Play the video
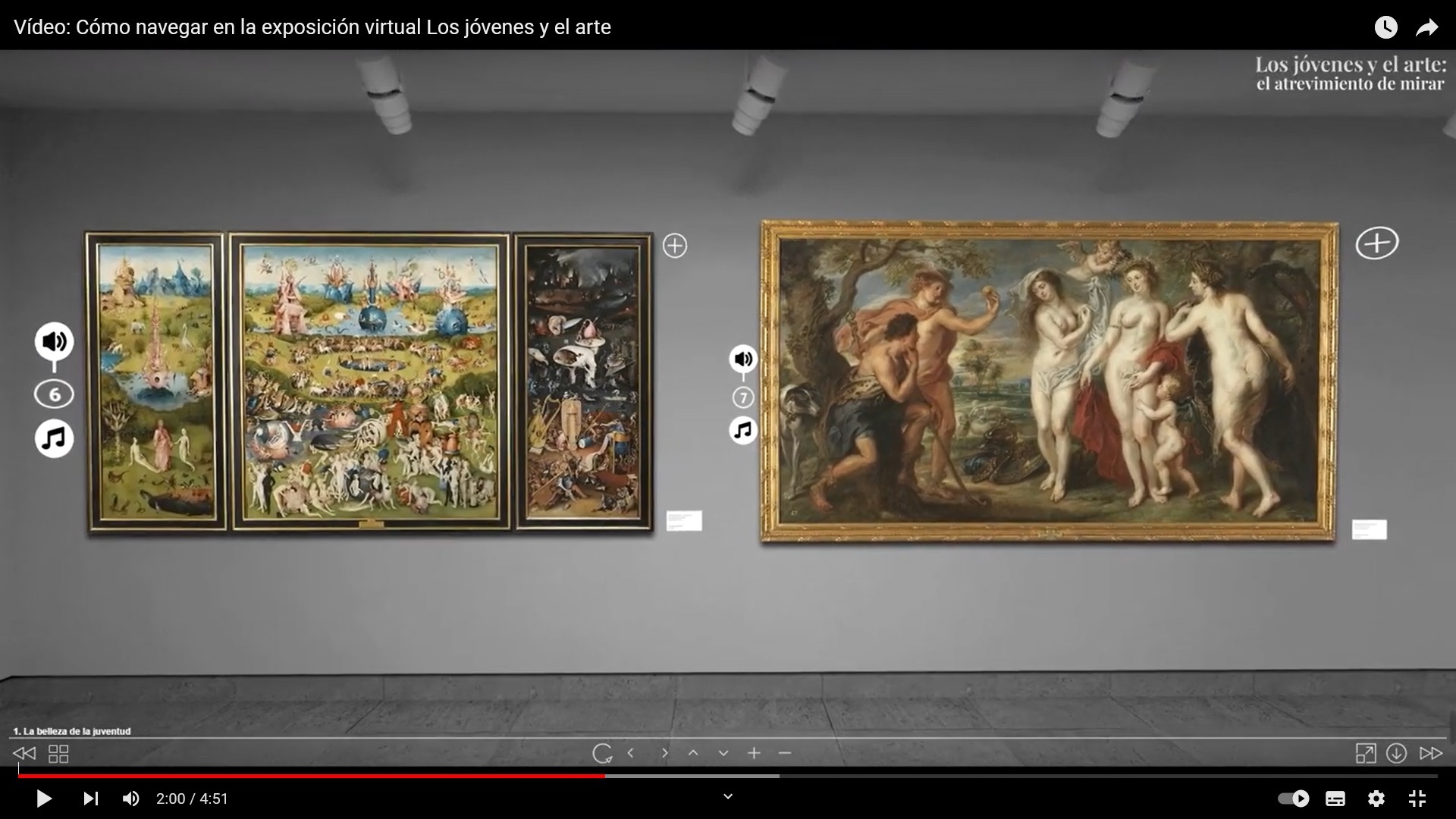Image resolution: width=1456 pixels, height=819 pixels. [44, 799]
